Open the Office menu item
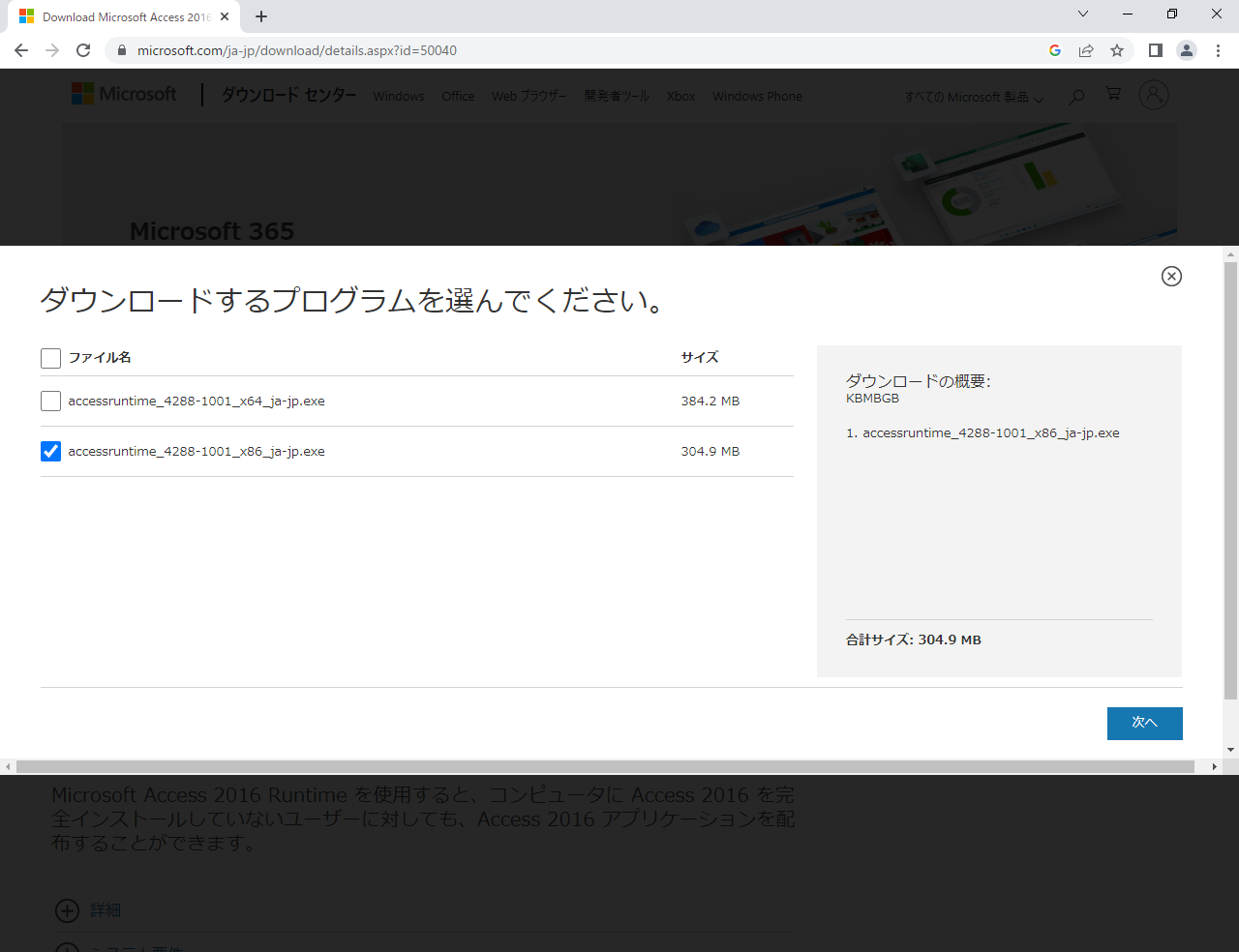 (458, 96)
